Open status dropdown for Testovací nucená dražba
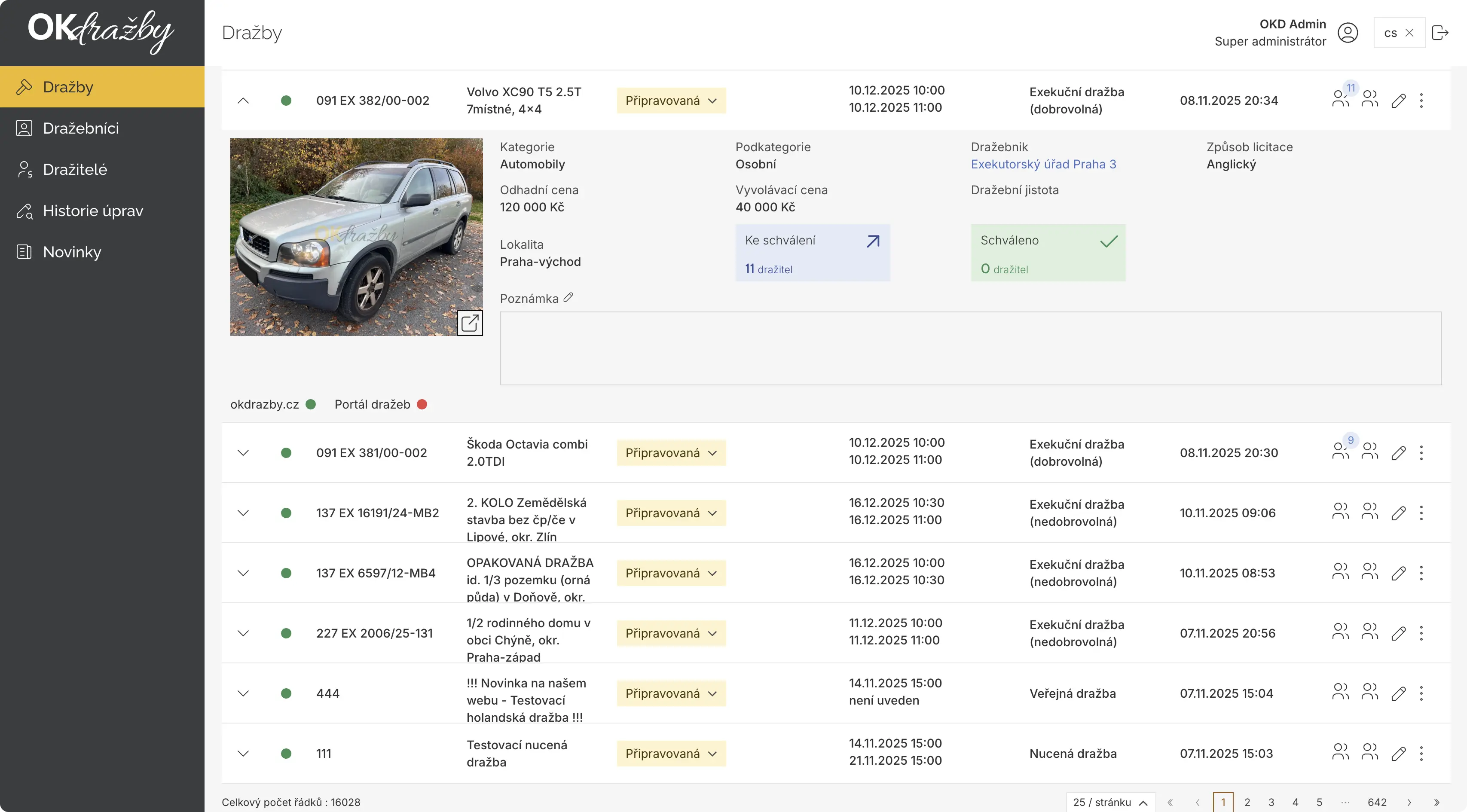This screenshot has width=1467, height=812. [x=671, y=753]
